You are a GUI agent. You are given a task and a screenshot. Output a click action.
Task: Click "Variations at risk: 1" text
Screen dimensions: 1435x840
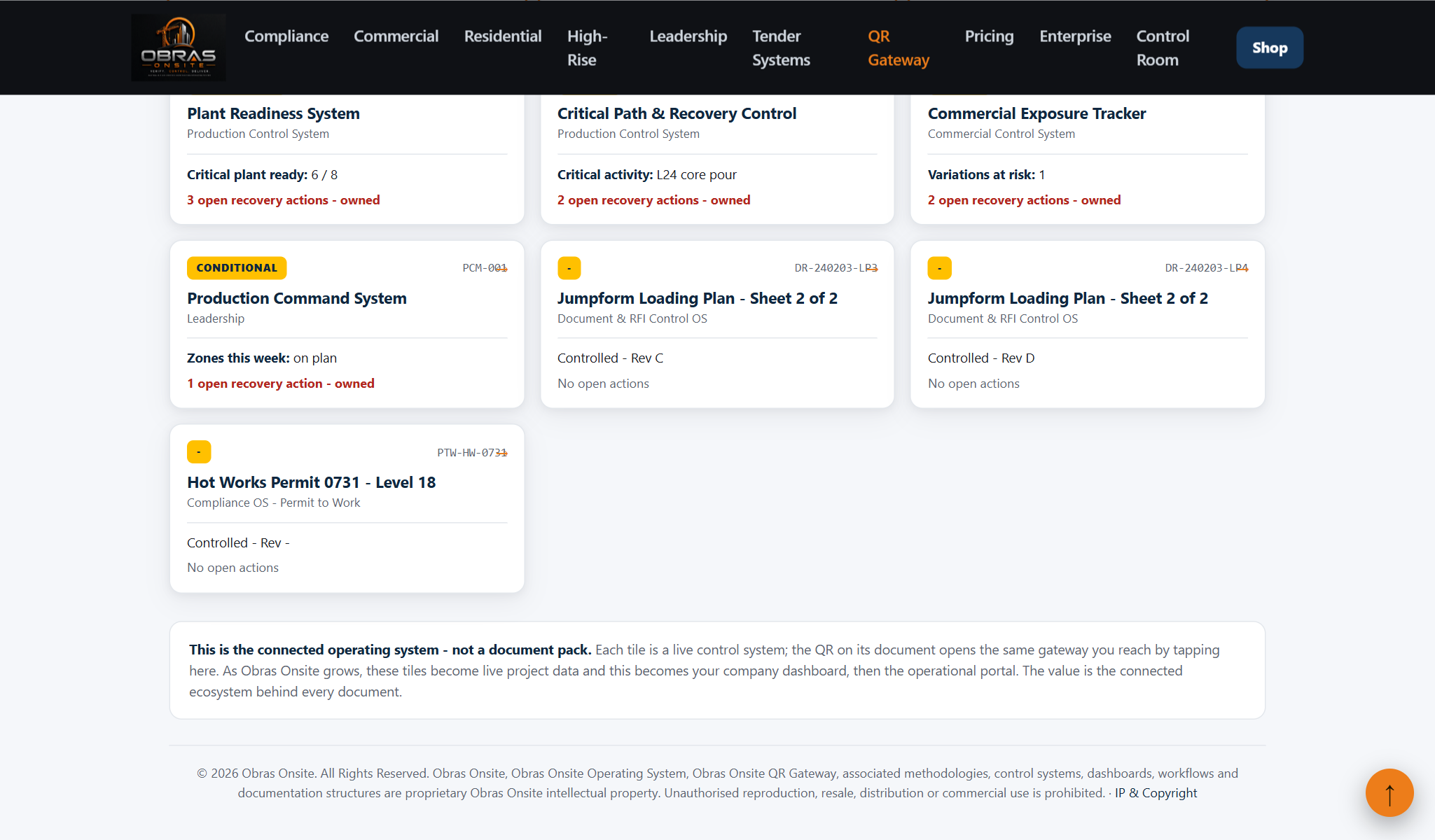pos(986,175)
